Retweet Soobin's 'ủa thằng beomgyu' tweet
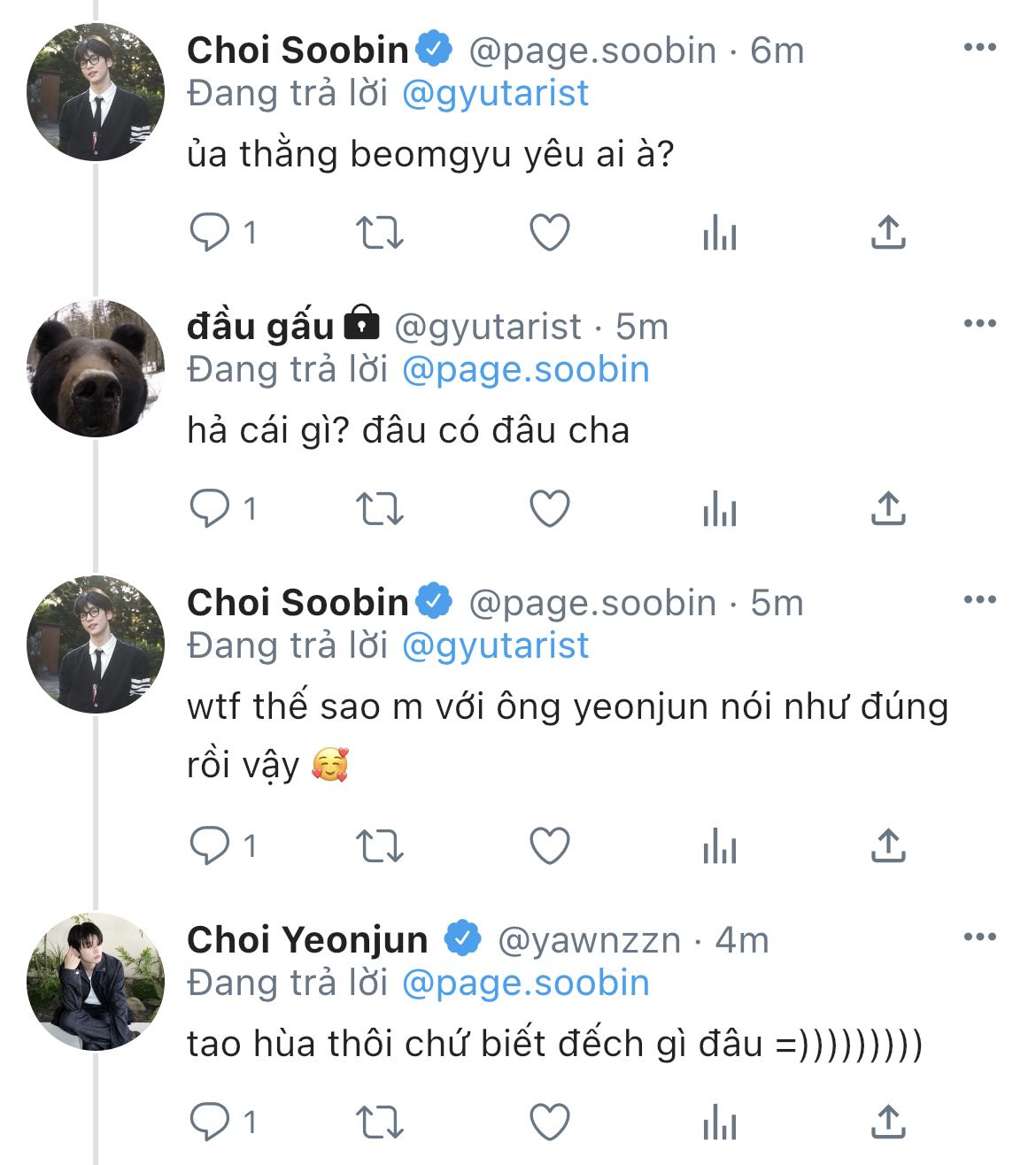 pyautogui.click(x=379, y=233)
